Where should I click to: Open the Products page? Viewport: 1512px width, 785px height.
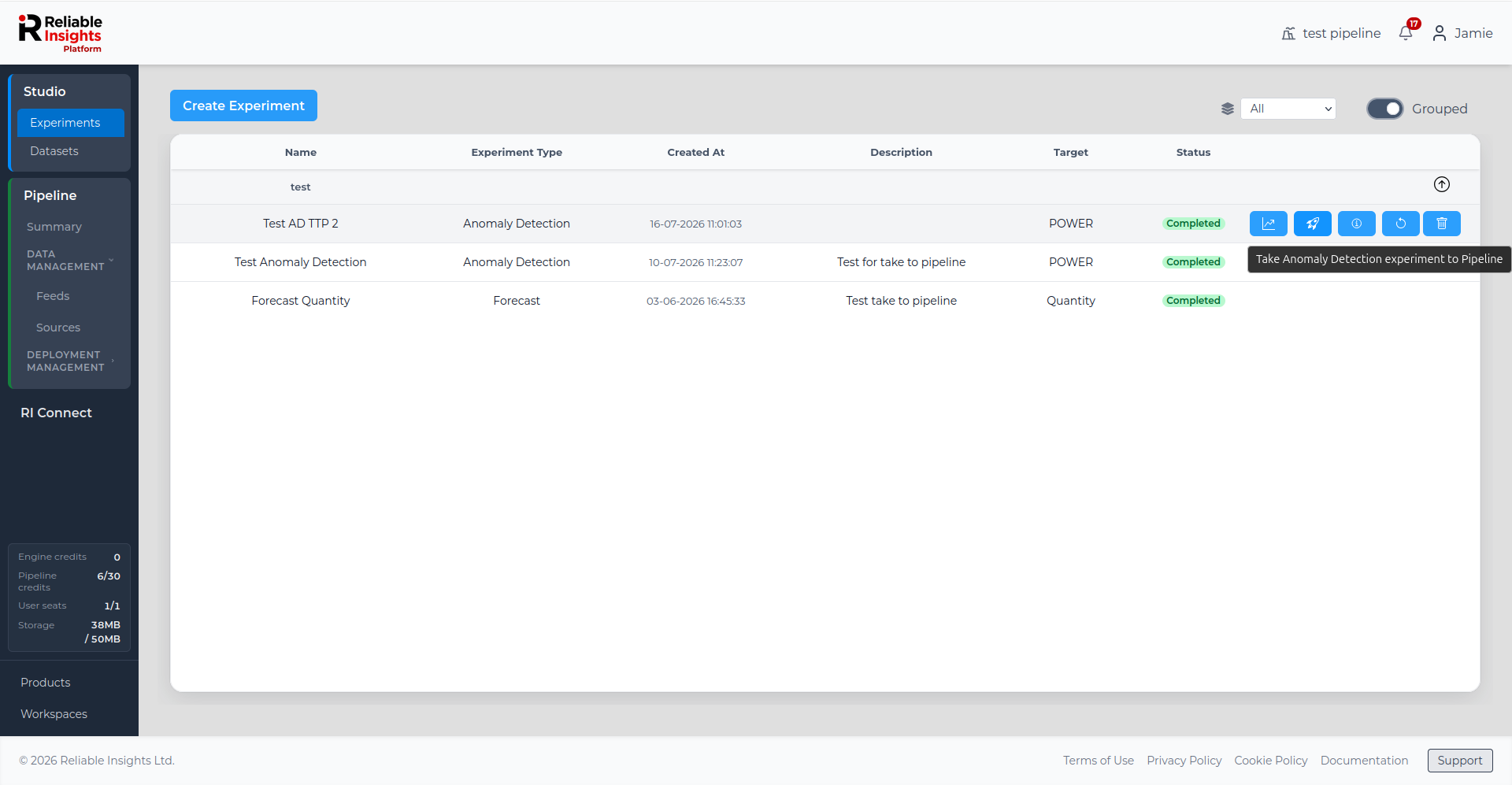coord(46,683)
